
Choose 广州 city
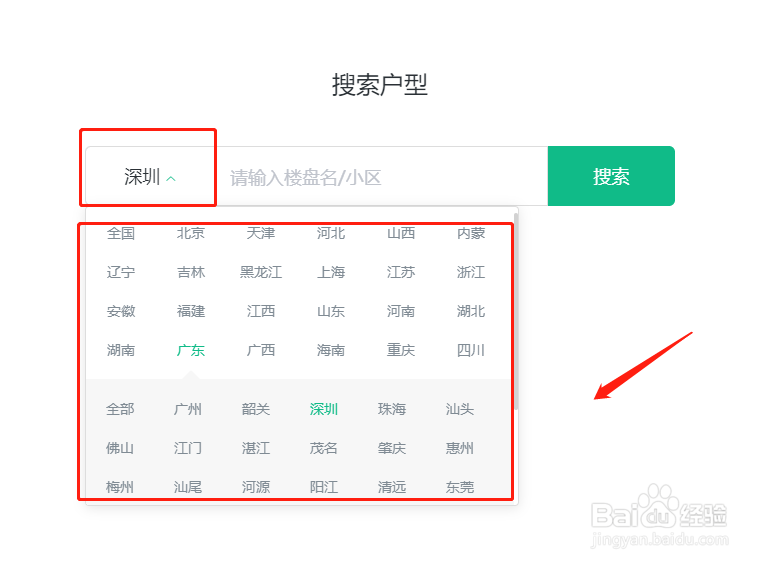point(188,409)
